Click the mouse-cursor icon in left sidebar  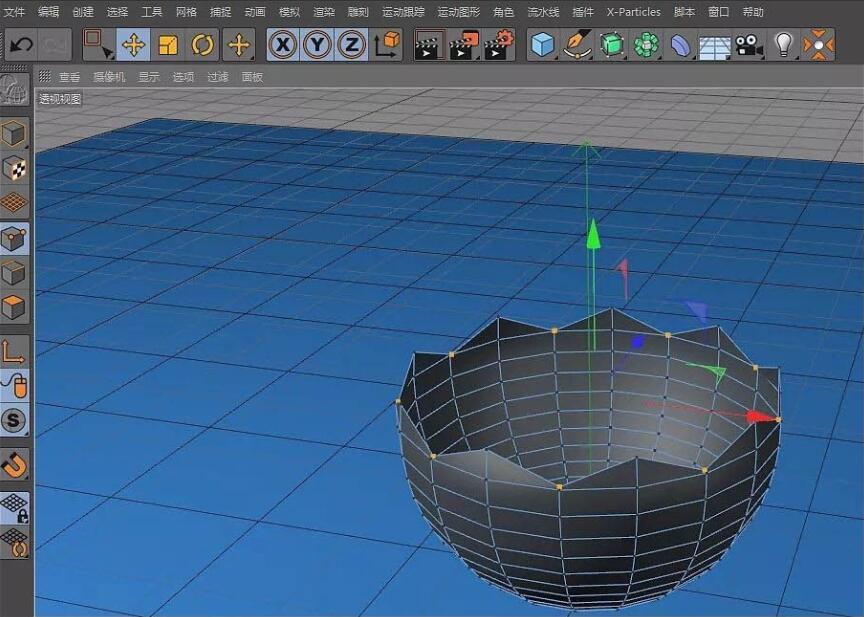point(15,386)
